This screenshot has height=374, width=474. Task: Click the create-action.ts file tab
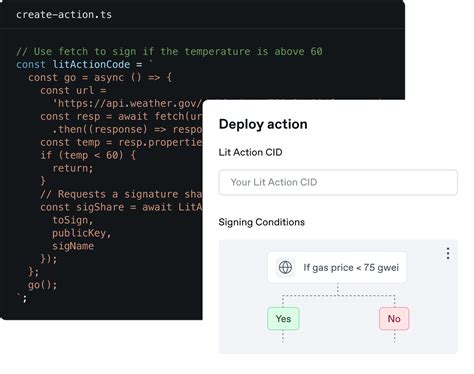point(64,15)
